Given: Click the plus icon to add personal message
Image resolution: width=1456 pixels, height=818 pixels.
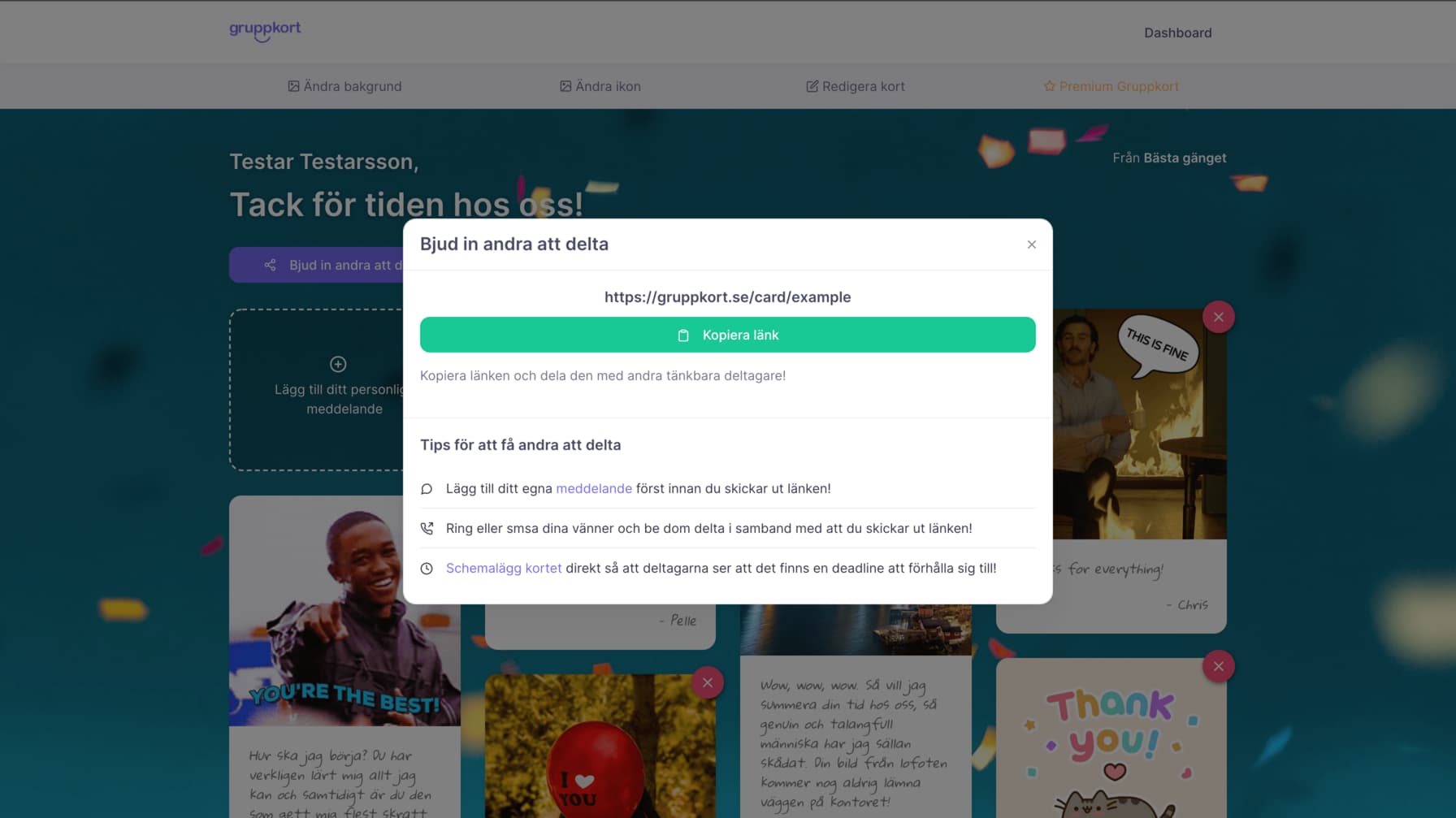Looking at the screenshot, I should (x=338, y=364).
